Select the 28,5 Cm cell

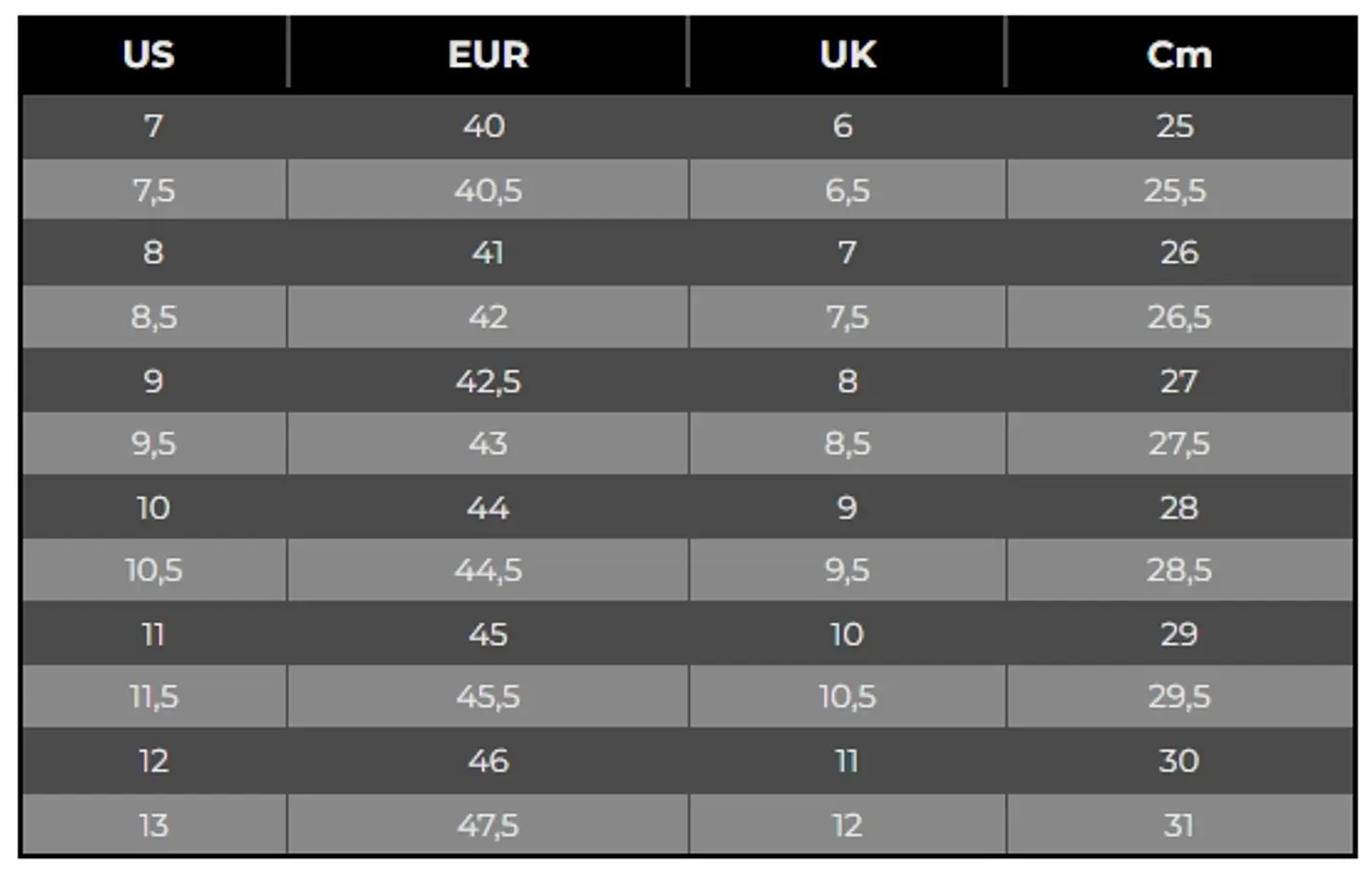[1179, 570]
